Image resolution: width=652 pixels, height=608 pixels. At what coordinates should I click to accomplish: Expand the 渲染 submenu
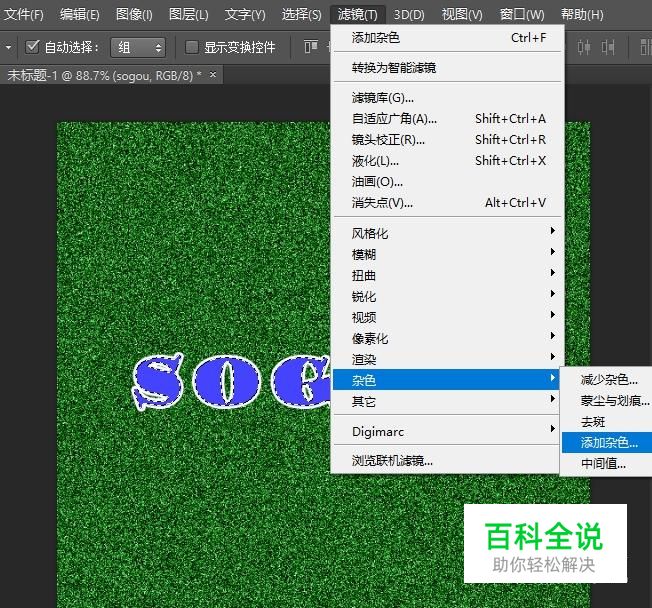(x=447, y=359)
